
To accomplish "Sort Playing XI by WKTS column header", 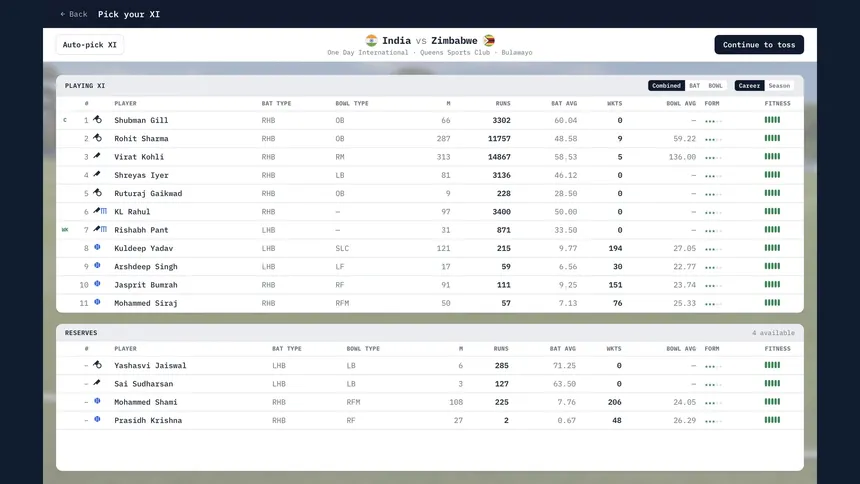I will [614, 103].
